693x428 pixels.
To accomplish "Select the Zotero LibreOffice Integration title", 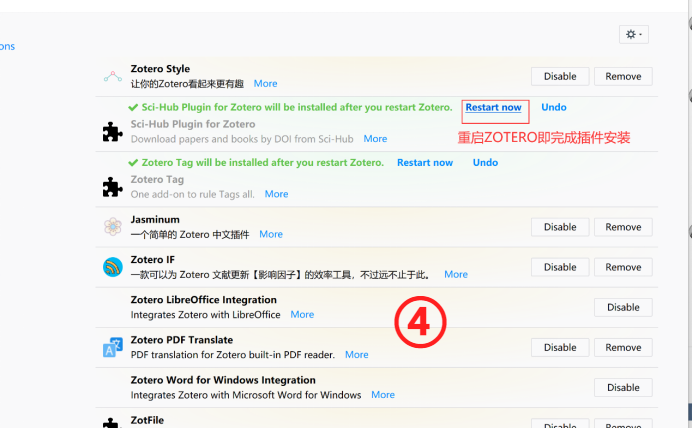I will tap(203, 300).
